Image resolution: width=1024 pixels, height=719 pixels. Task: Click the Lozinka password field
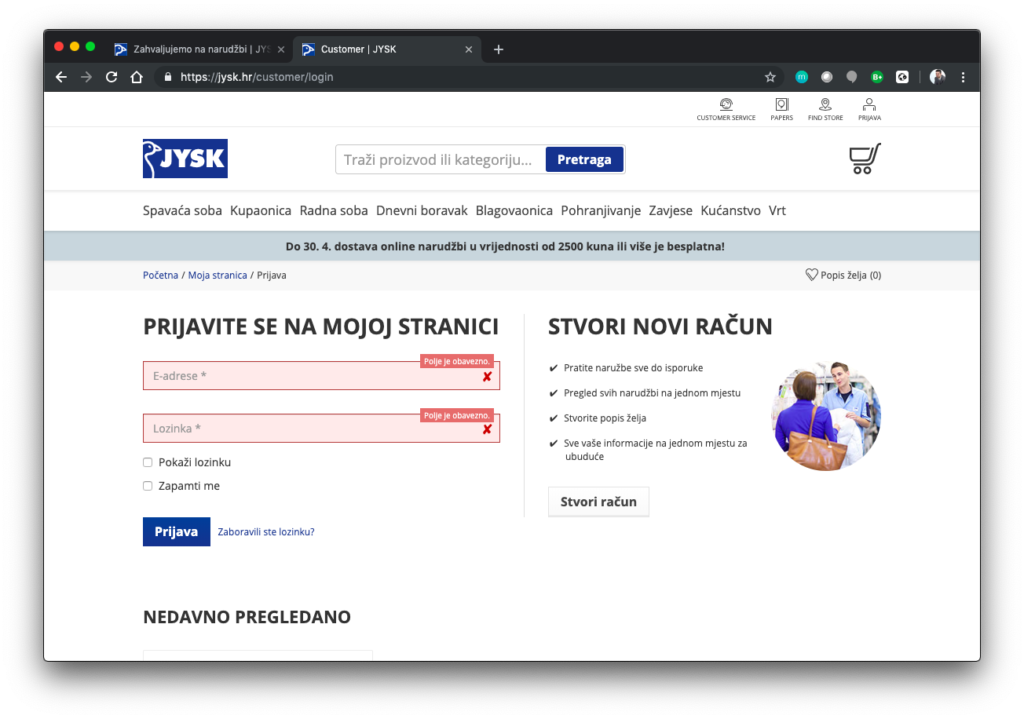tap(310, 429)
